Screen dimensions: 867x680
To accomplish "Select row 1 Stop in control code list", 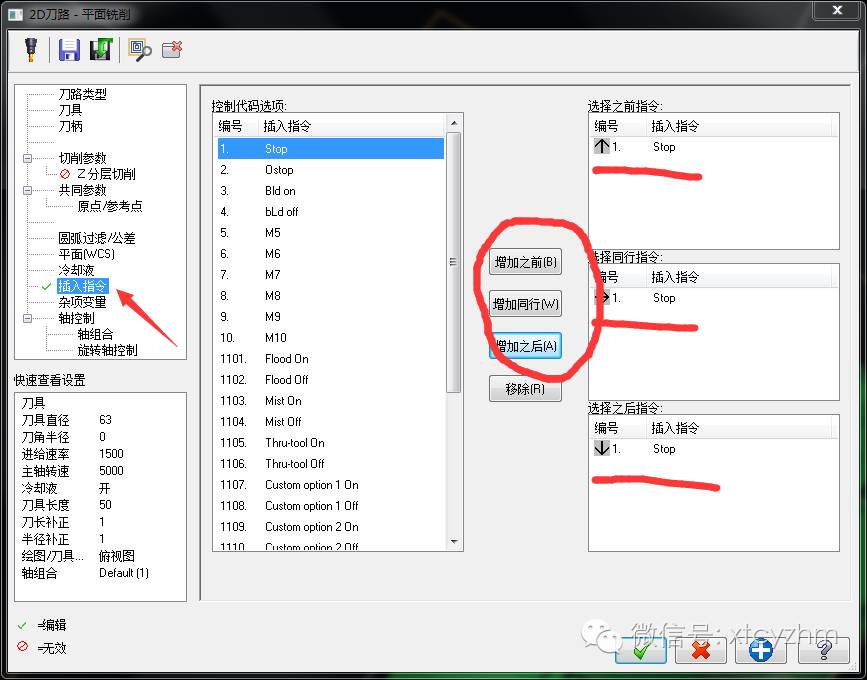I will (331, 149).
